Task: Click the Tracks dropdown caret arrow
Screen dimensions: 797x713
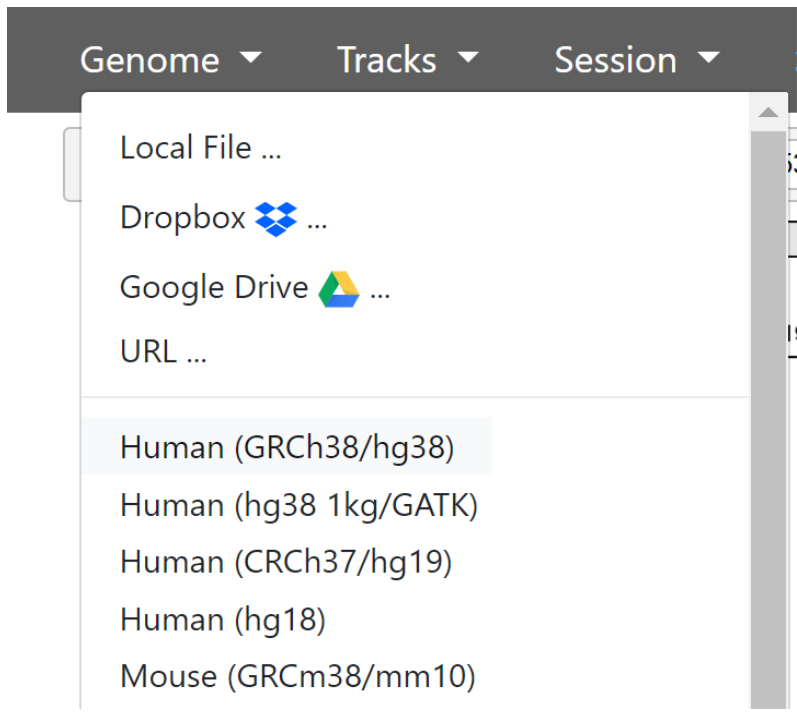Action: coord(467,59)
